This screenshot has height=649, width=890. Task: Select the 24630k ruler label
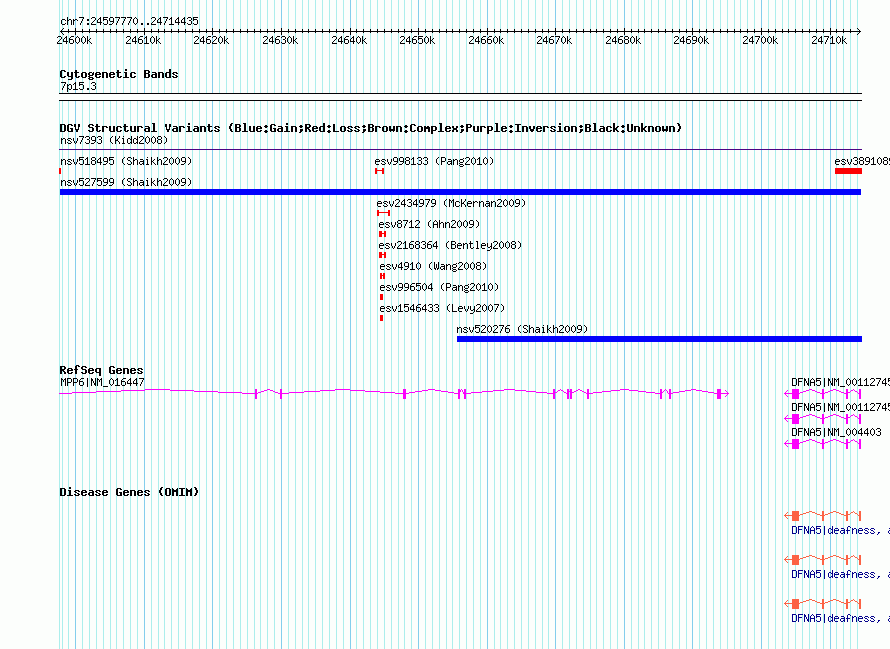coord(280,40)
